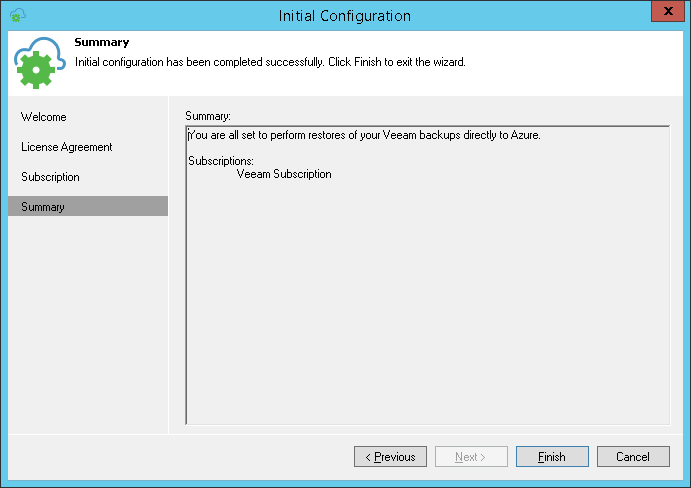This screenshot has height=488, width=691.
Task: Click inside the Summary text box
Action: (x=427, y=300)
